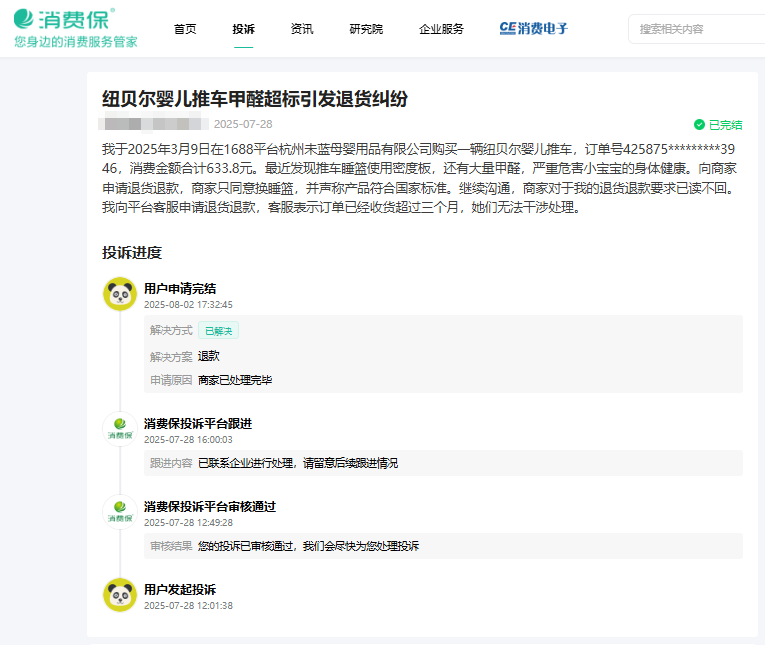The height and width of the screenshot is (645, 765).
Task: Click the 解决方案 value 退款
Action: coord(209,356)
